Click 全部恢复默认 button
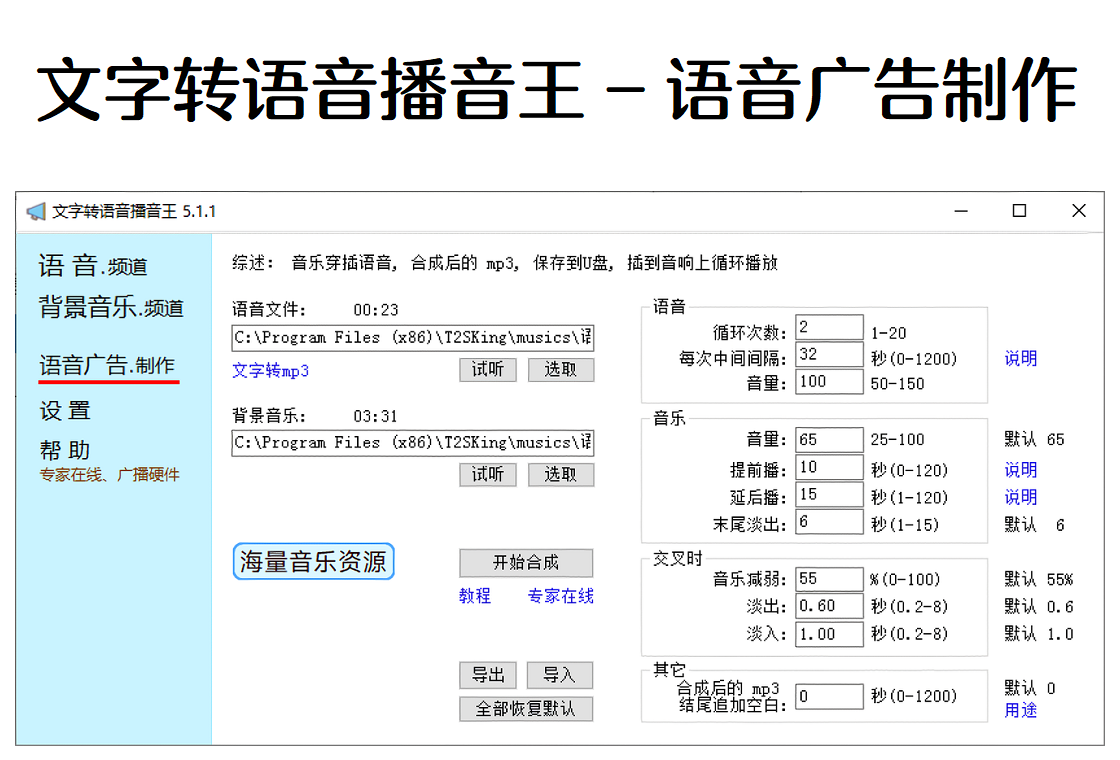This screenshot has height=760, width=1120. coord(526,709)
